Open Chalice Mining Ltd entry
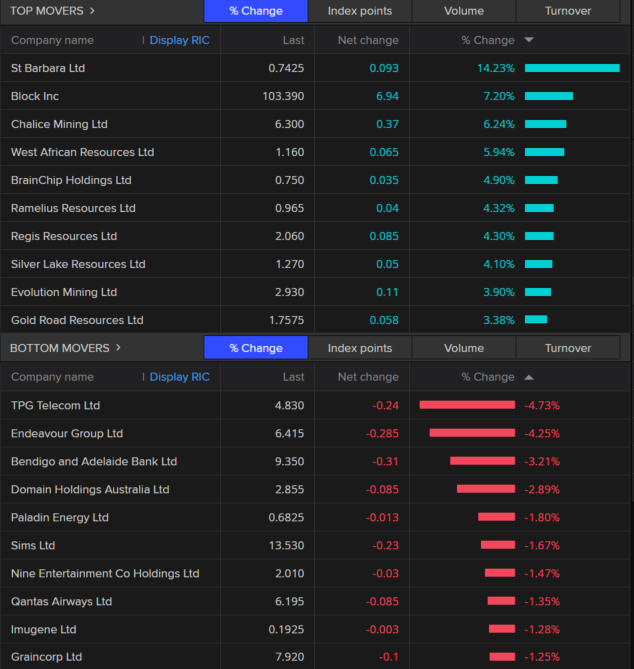Image resolution: width=634 pixels, height=669 pixels. pyautogui.click(x=59, y=124)
